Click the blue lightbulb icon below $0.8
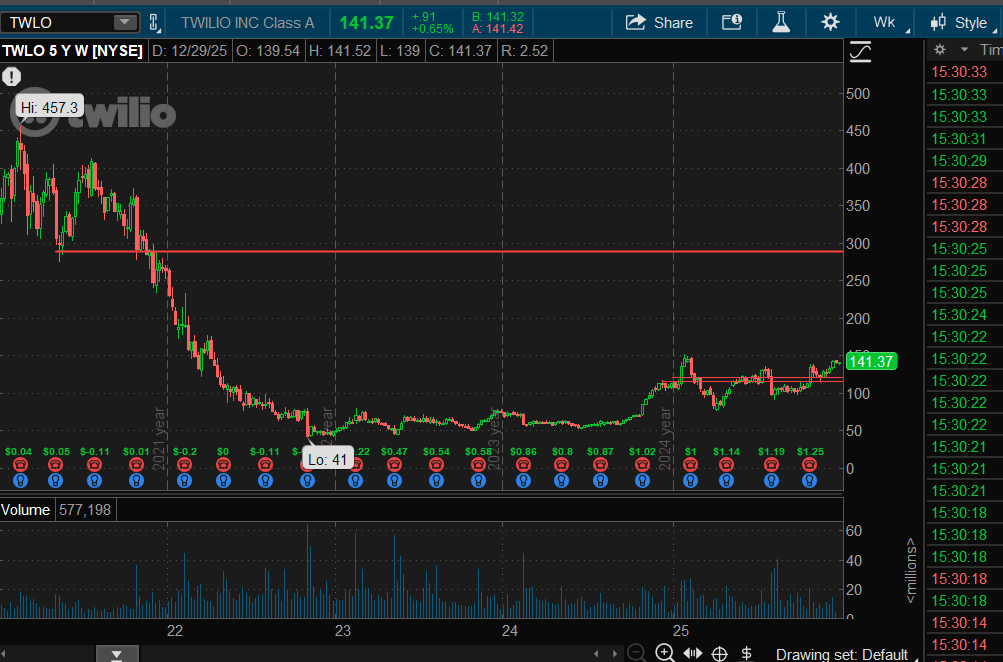Screen dimensions: 1003x662 coord(562,480)
